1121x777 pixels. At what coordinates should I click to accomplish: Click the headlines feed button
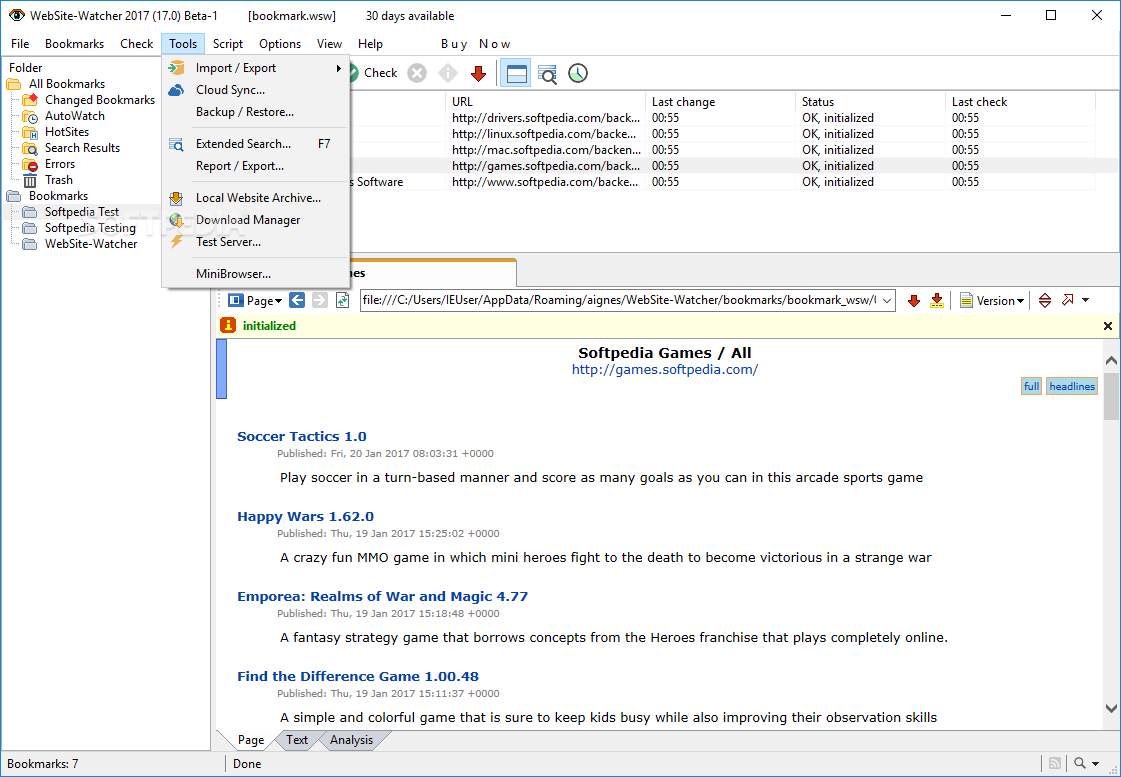click(x=1072, y=387)
